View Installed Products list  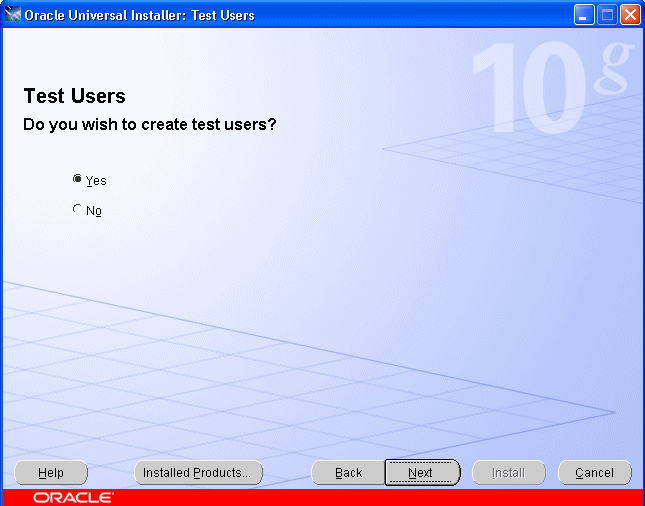coord(198,473)
